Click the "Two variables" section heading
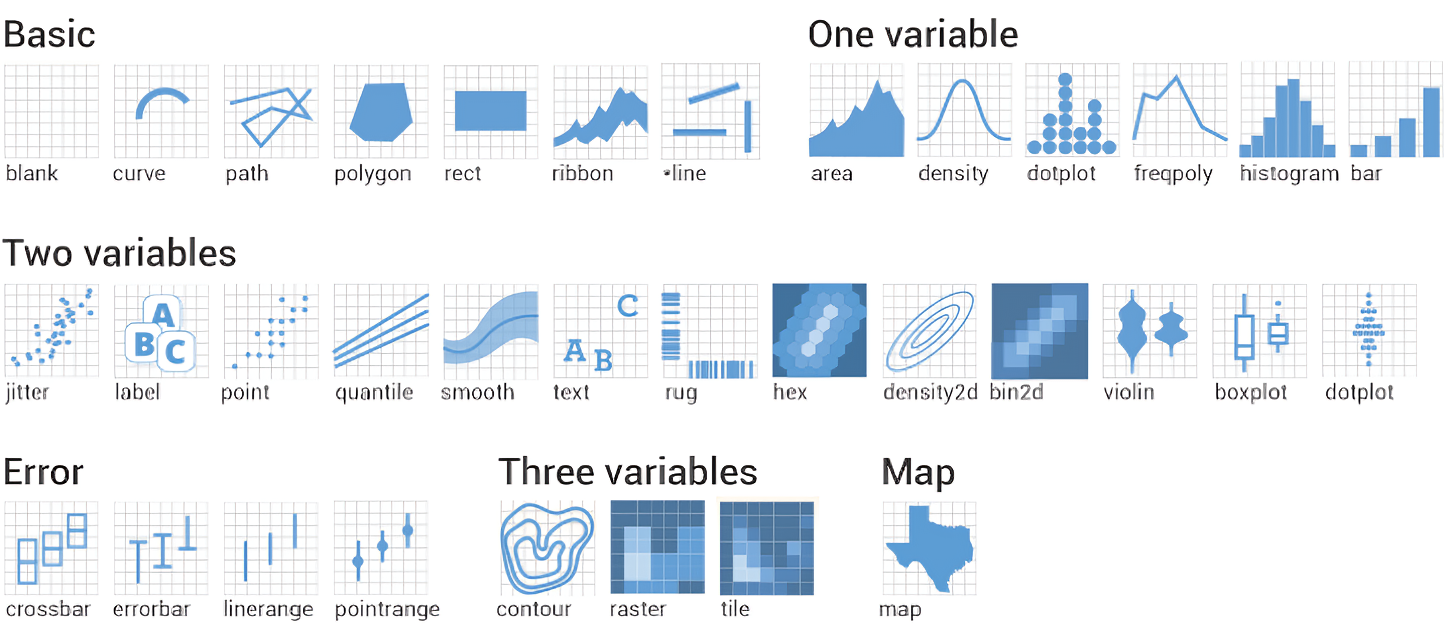Image resolution: width=1448 pixels, height=632 pixels. click(119, 253)
